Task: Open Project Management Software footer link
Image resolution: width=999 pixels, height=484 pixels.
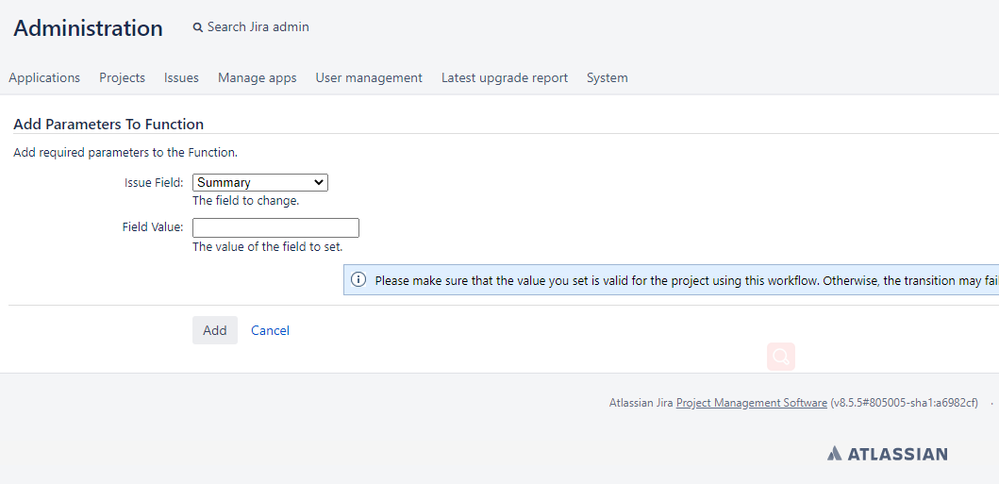Action: [752, 402]
